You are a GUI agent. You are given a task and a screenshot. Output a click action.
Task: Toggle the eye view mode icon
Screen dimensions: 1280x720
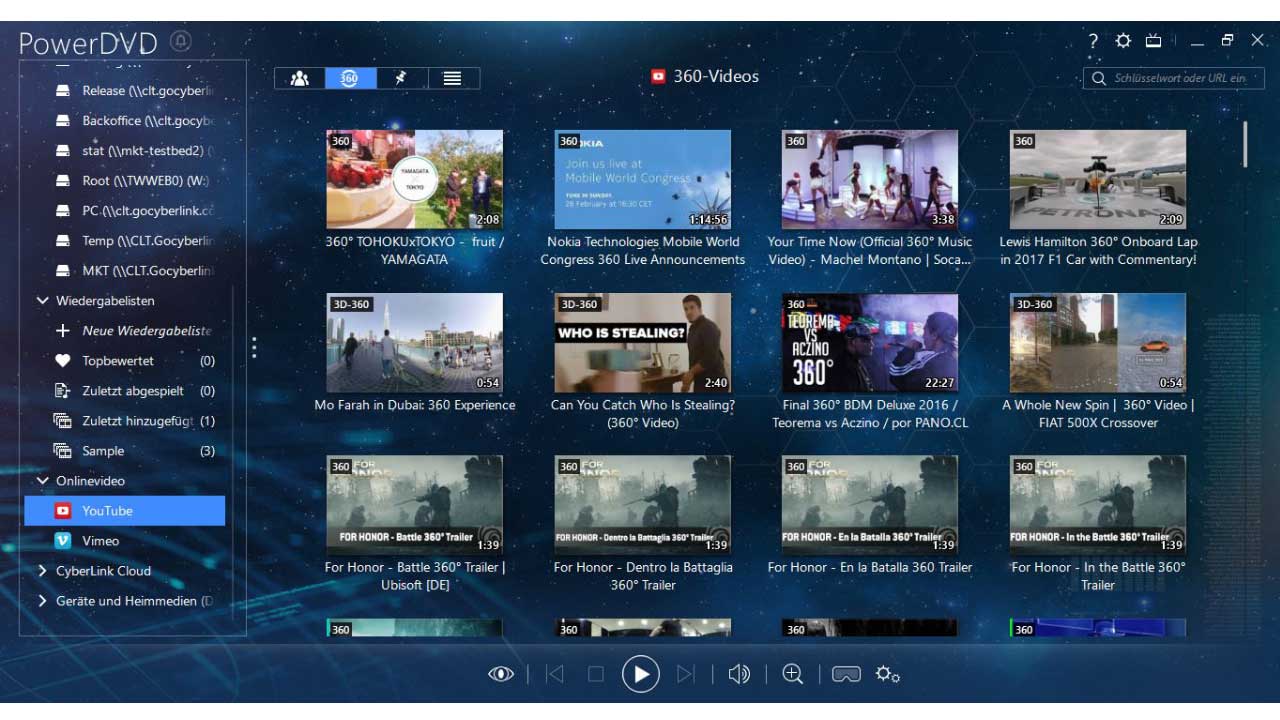click(500, 674)
